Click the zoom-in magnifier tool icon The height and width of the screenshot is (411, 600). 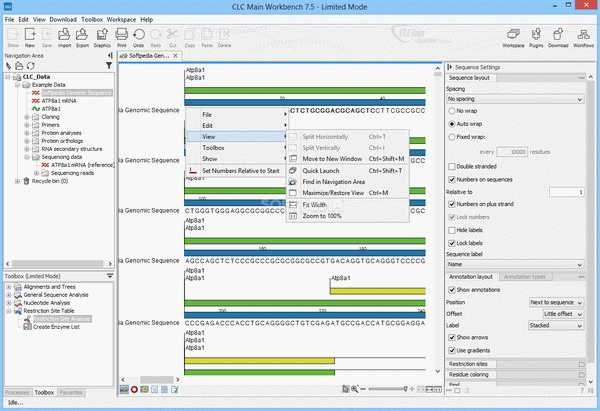355,389
